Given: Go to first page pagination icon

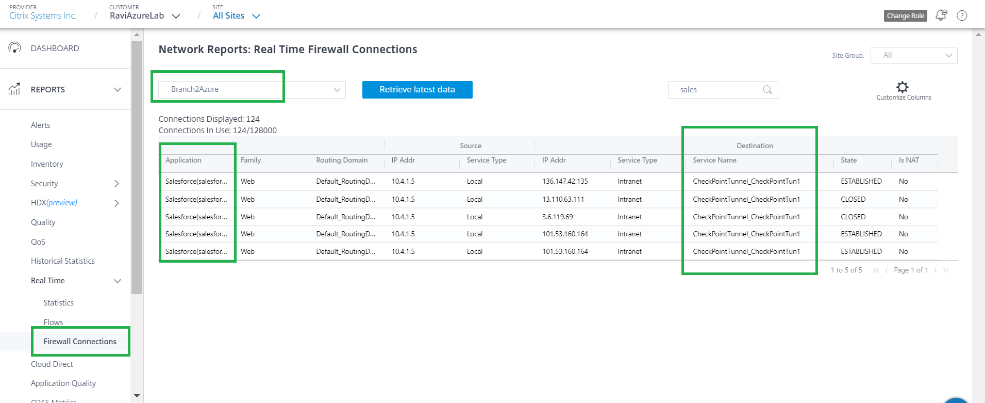Looking at the screenshot, I should [876, 270].
